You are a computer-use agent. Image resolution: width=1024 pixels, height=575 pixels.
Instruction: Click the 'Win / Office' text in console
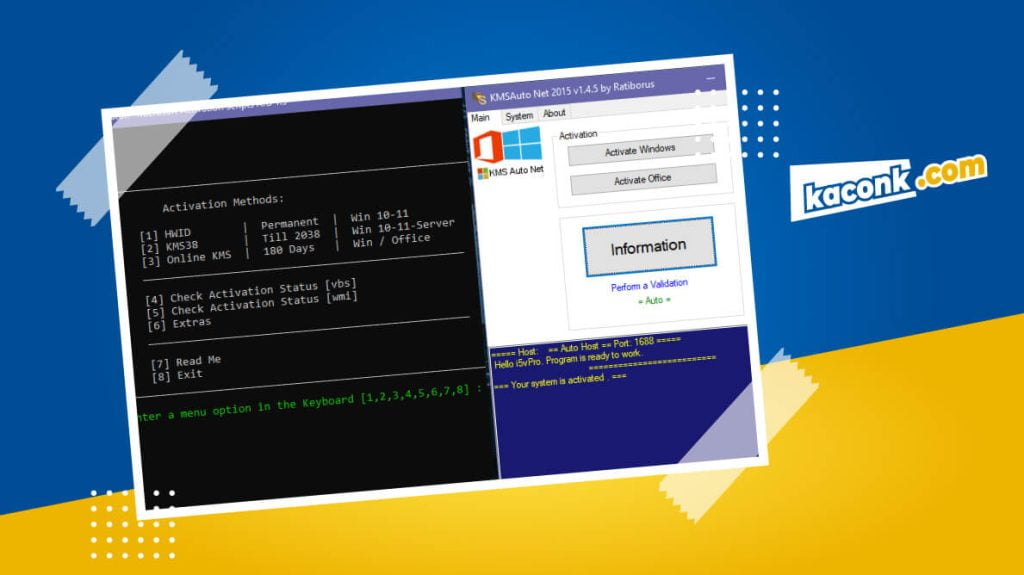(x=391, y=240)
